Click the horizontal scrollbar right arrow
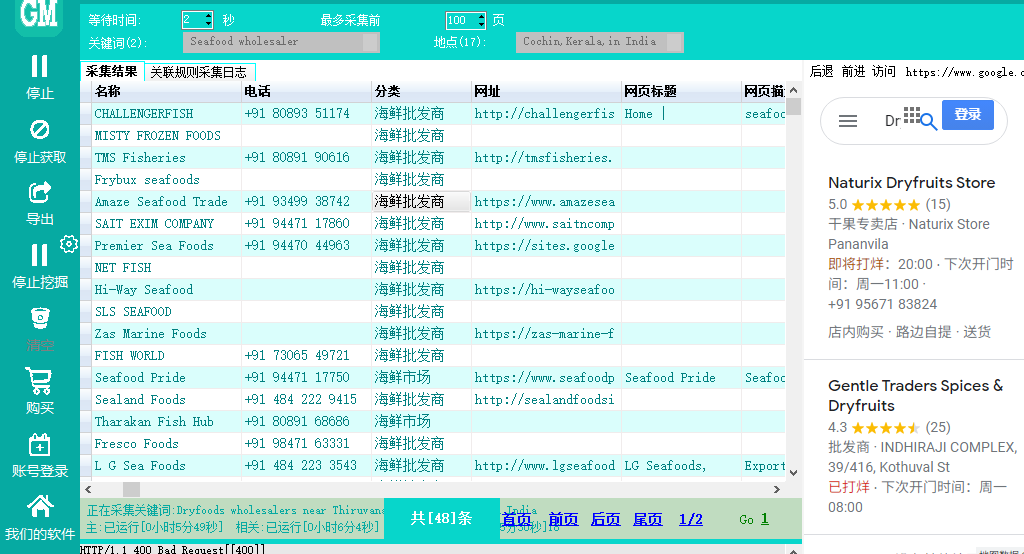 (776, 489)
